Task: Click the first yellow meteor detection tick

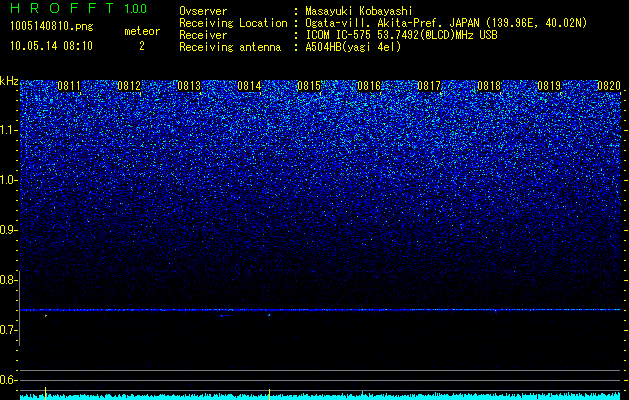Action: (x=46, y=393)
